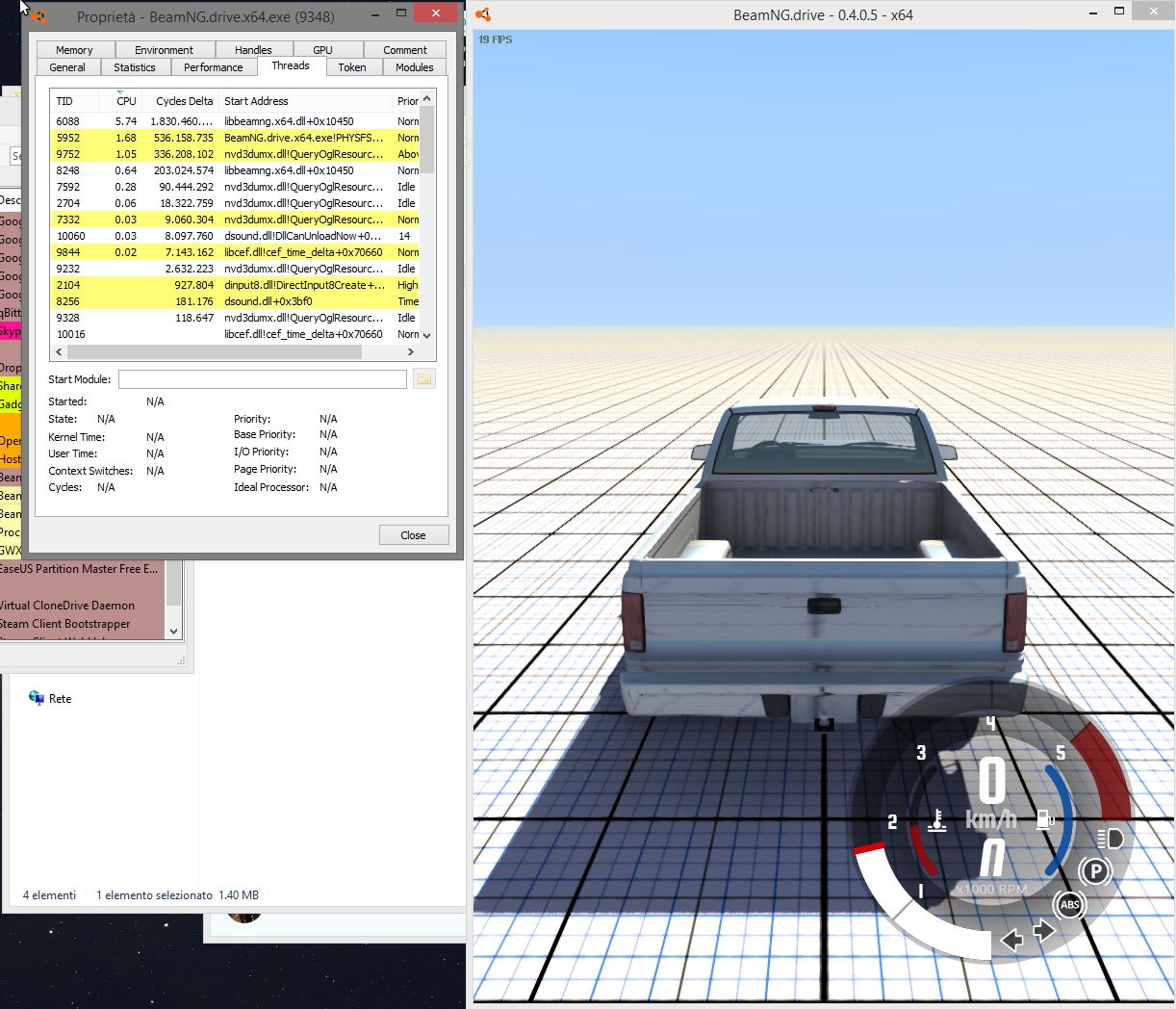Screen dimensions: 1176x1009
Task: Sort threads by the CPU column header
Action: coord(121,101)
